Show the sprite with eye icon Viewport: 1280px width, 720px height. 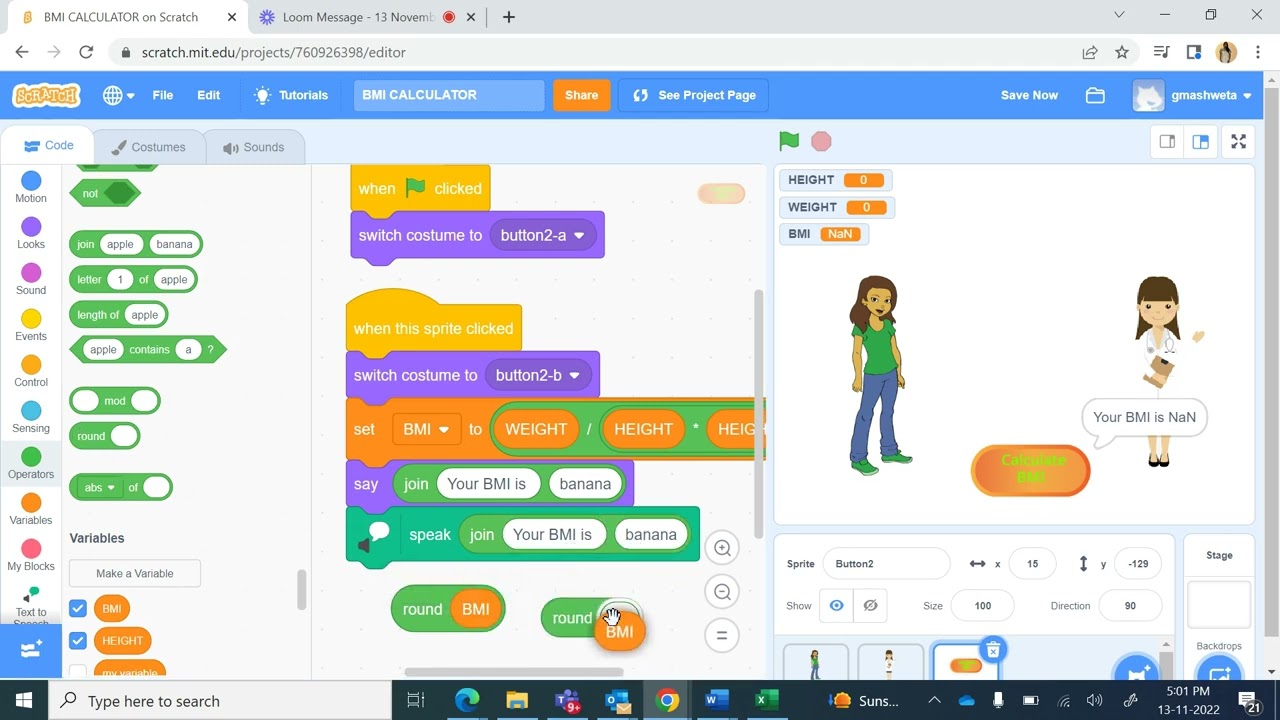(837, 606)
